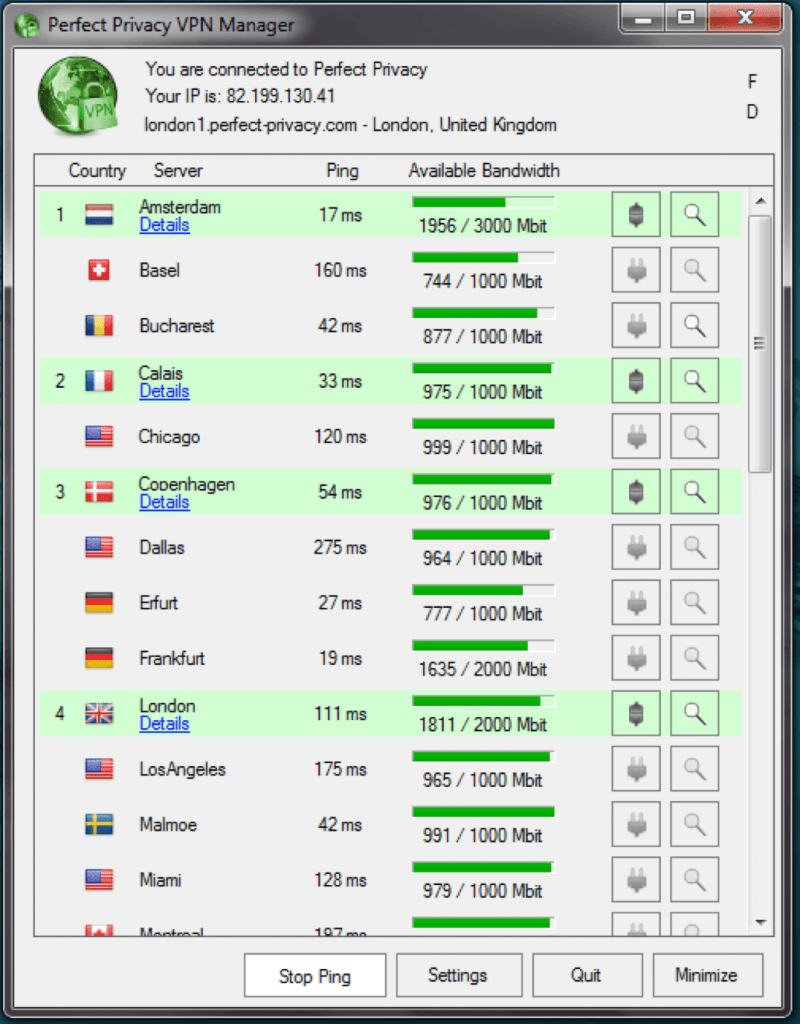The image size is (800, 1024).
Task: Click the green VPN globe logo
Action: pos(78,96)
